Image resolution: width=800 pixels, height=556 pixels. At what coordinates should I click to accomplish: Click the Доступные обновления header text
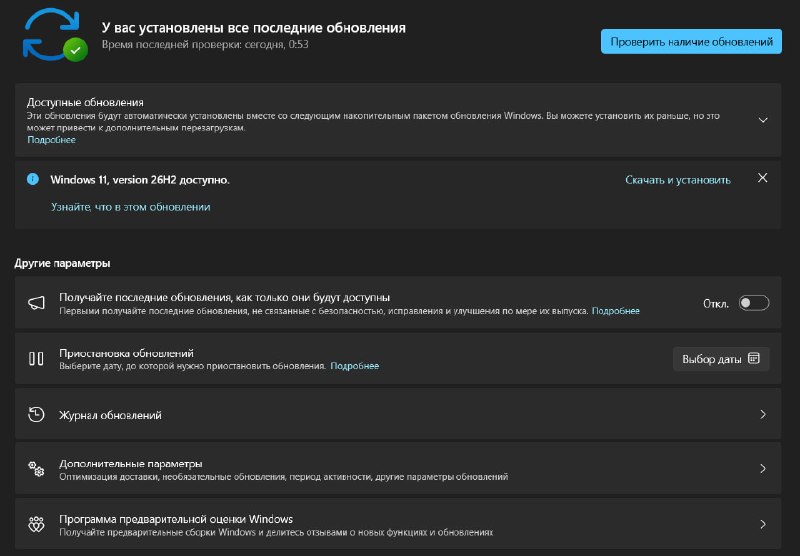point(85,102)
